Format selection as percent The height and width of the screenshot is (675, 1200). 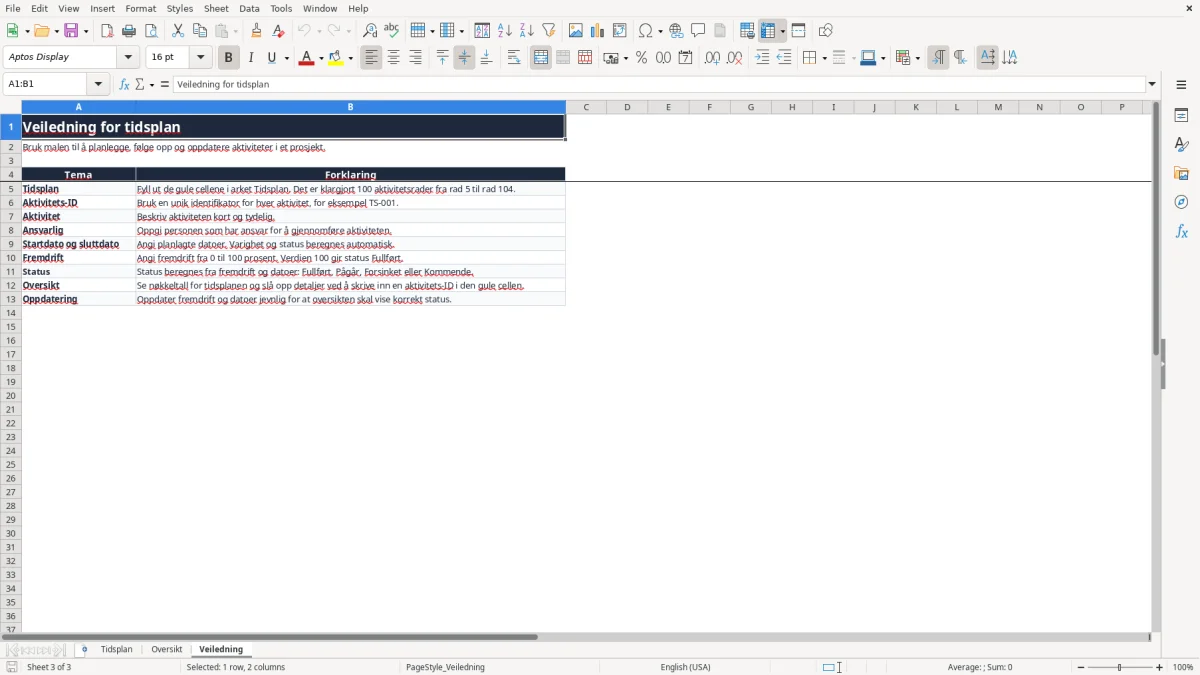point(641,58)
